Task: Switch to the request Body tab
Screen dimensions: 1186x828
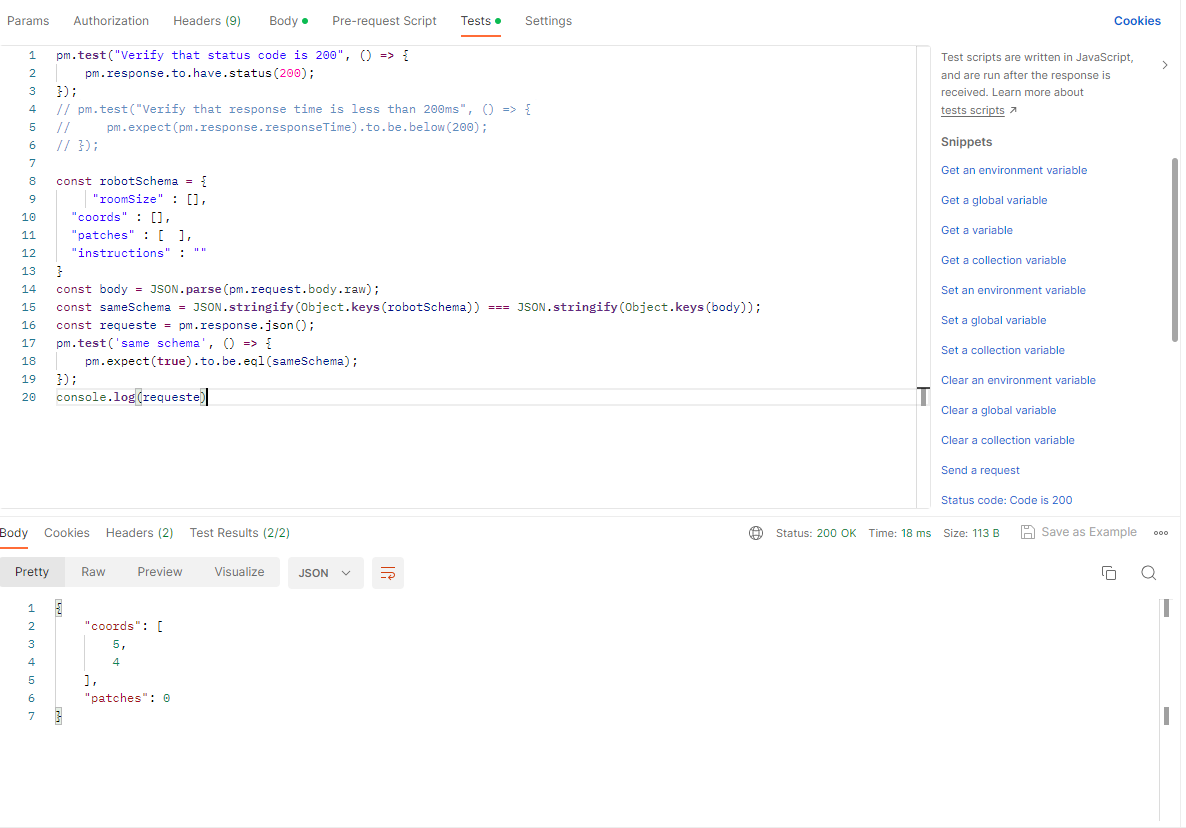Action: point(288,21)
